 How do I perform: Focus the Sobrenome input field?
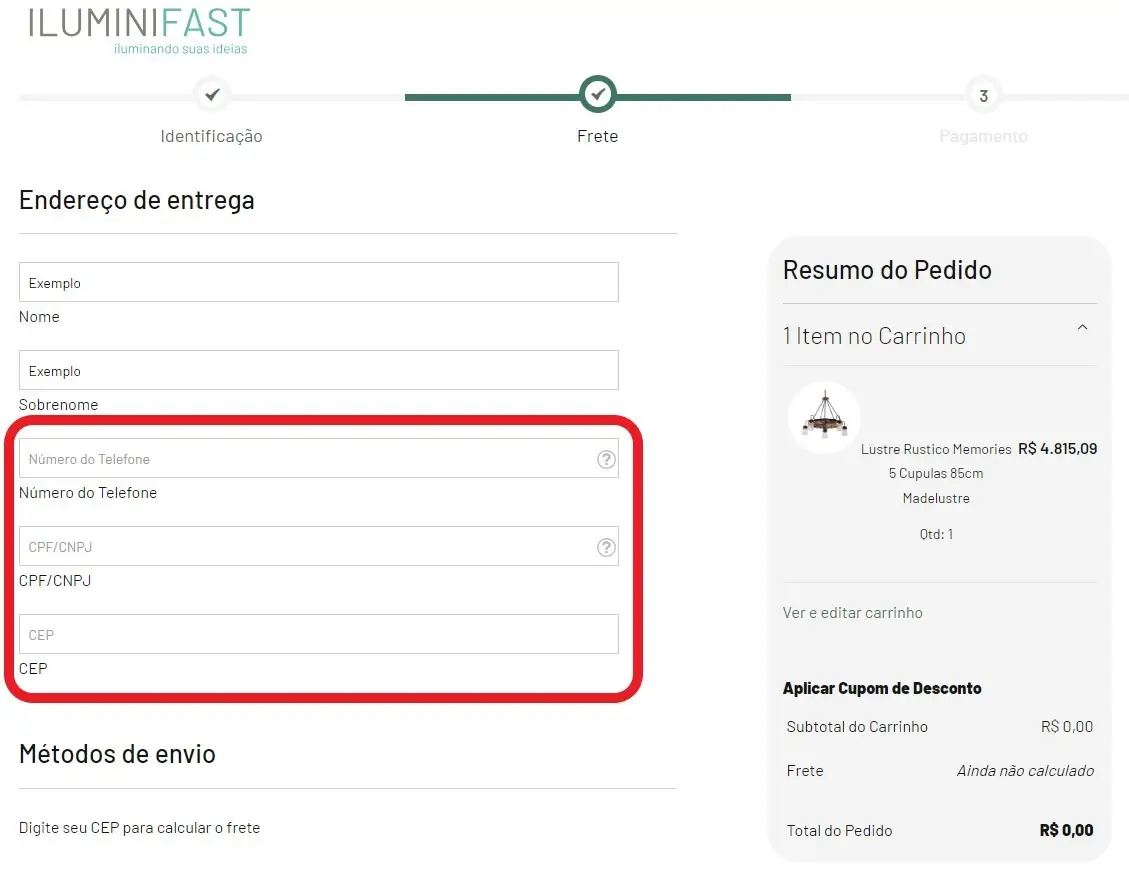coord(318,370)
